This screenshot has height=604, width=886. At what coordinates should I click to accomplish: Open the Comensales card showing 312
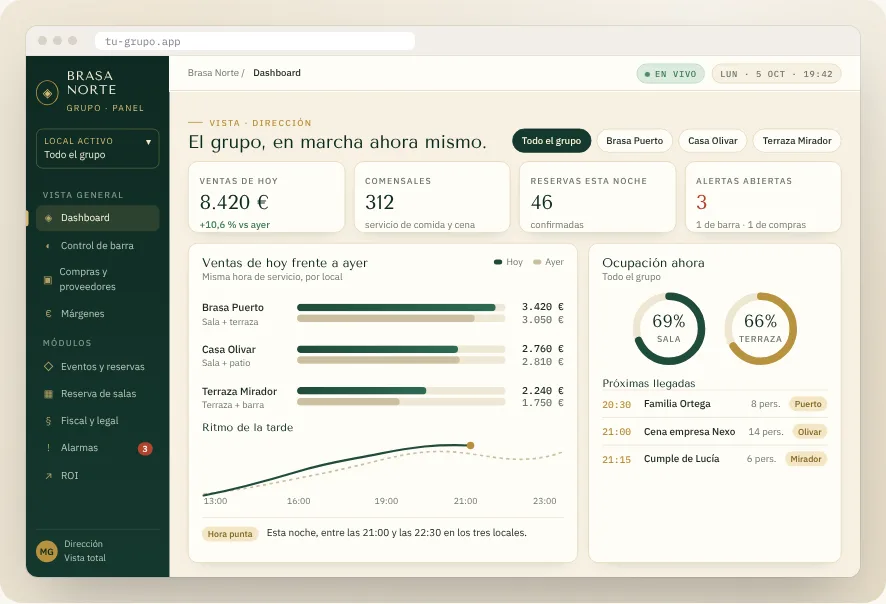(x=432, y=197)
